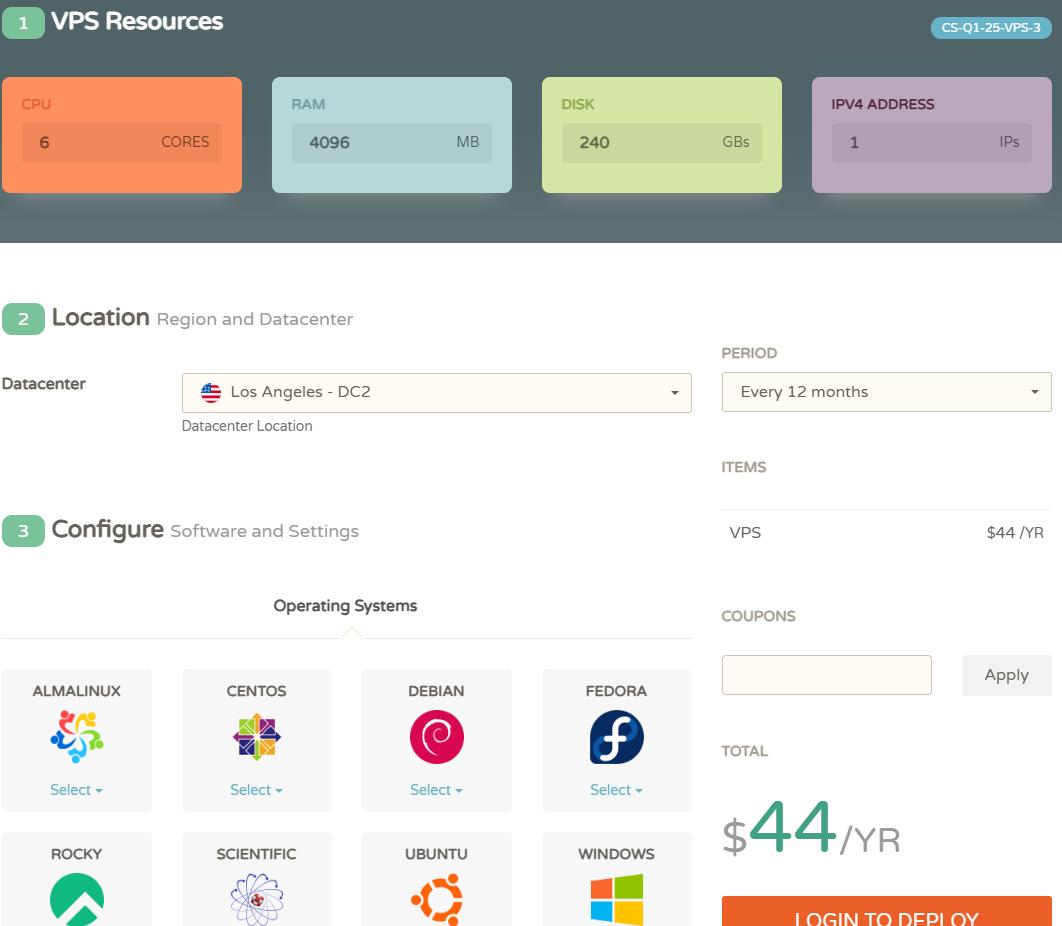This screenshot has height=926, width=1062.
Task: Open the AlmaLinux Select dropdown
Action: (x=77, y=790)
